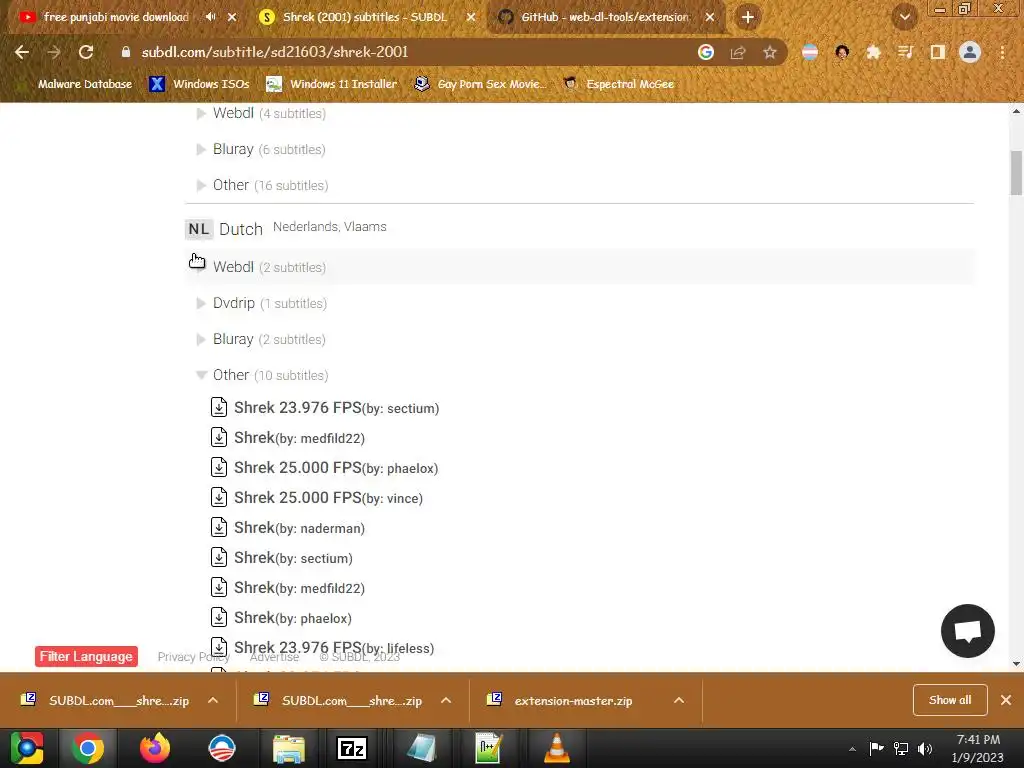Toggle the browser side panel icon
Viewport: 1024px width, 768px height.
[x=938, y=52]
